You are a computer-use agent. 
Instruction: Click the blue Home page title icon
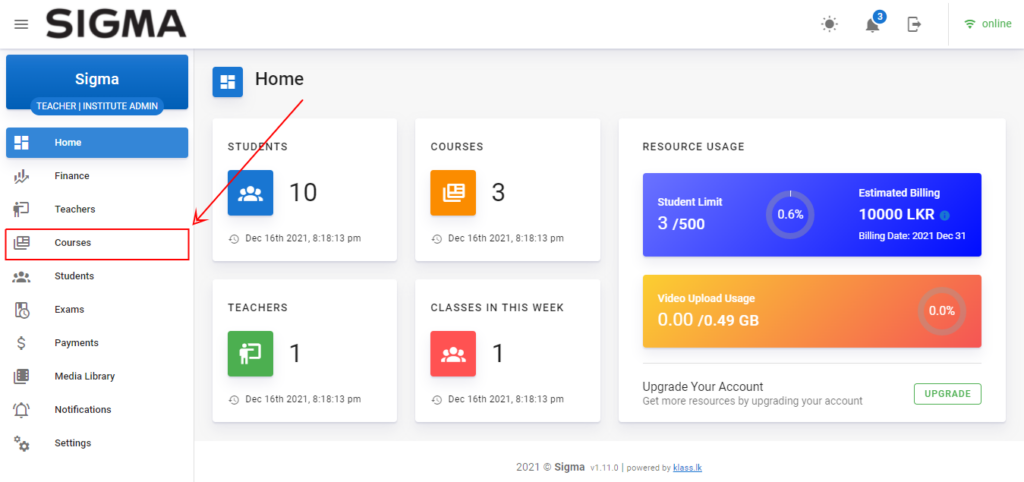point(227,82)
